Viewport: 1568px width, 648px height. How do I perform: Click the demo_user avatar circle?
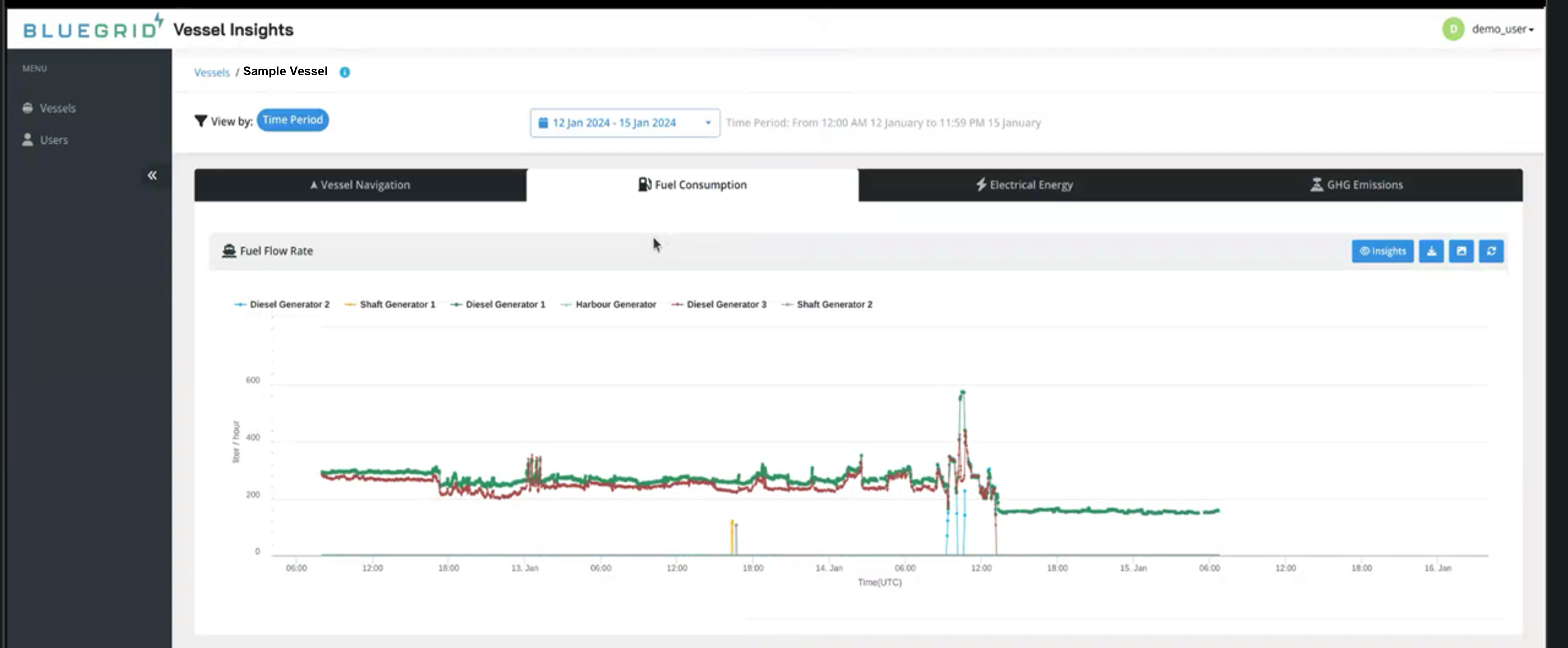(1453, 29)
